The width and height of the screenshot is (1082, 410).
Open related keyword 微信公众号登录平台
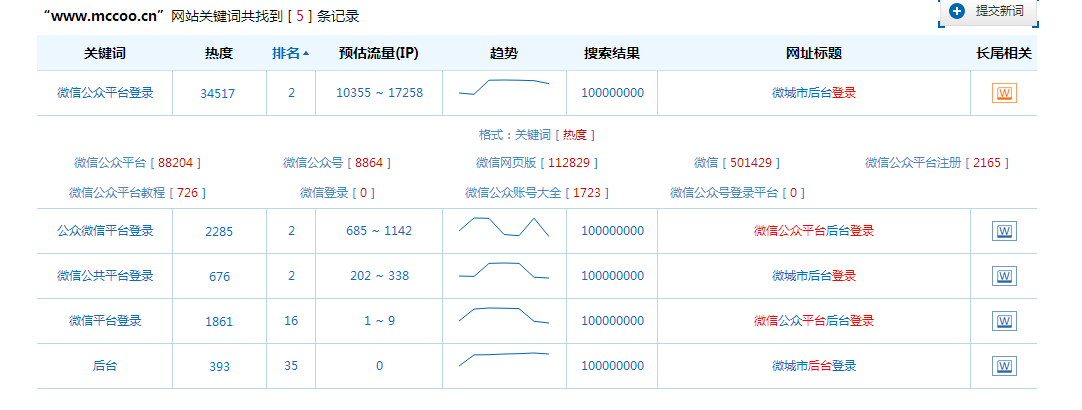pos(724,193)
